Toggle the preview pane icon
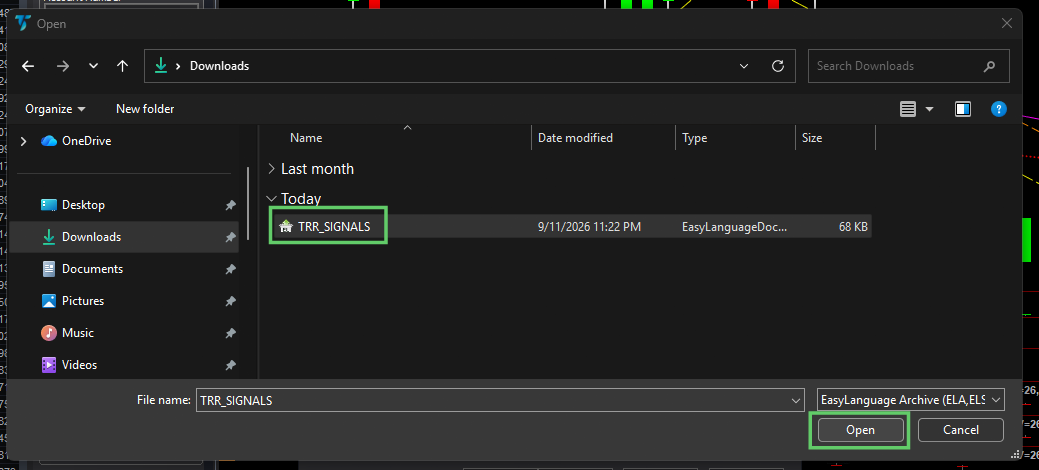This screenshot has width=1039, height=470. [963, 109]
